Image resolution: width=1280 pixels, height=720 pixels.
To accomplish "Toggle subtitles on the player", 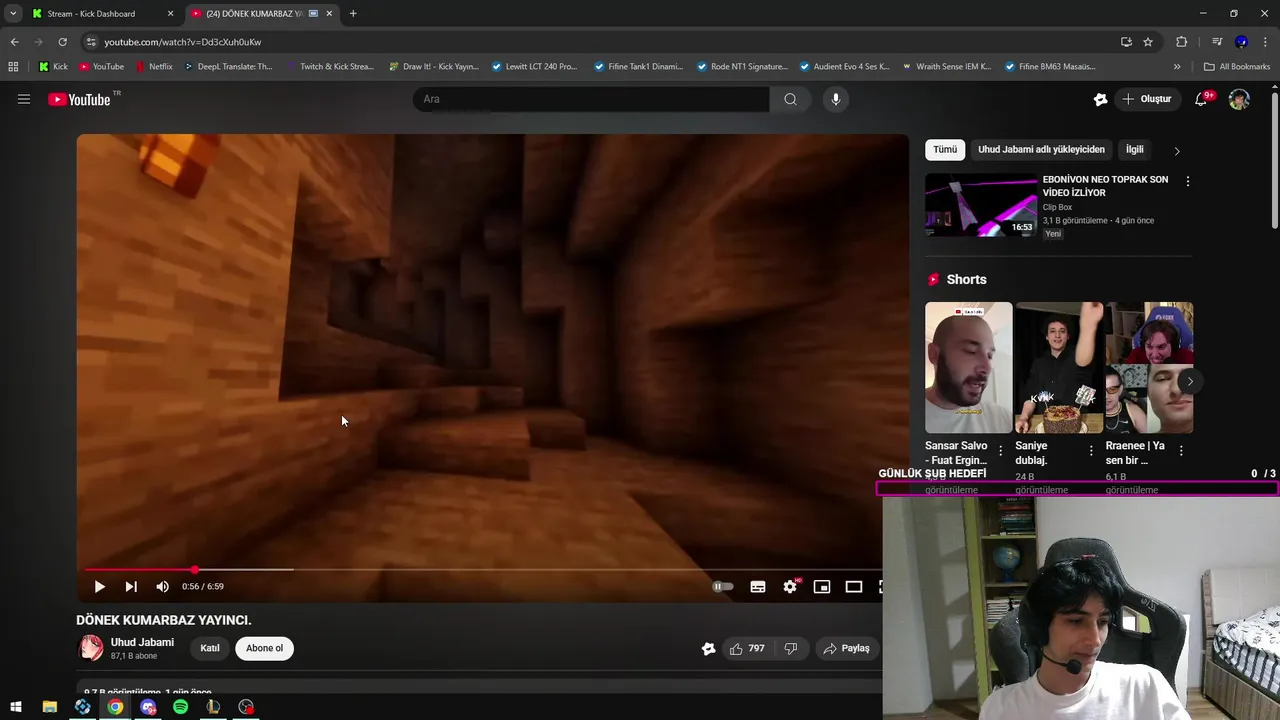I will [x=758, y=587].
